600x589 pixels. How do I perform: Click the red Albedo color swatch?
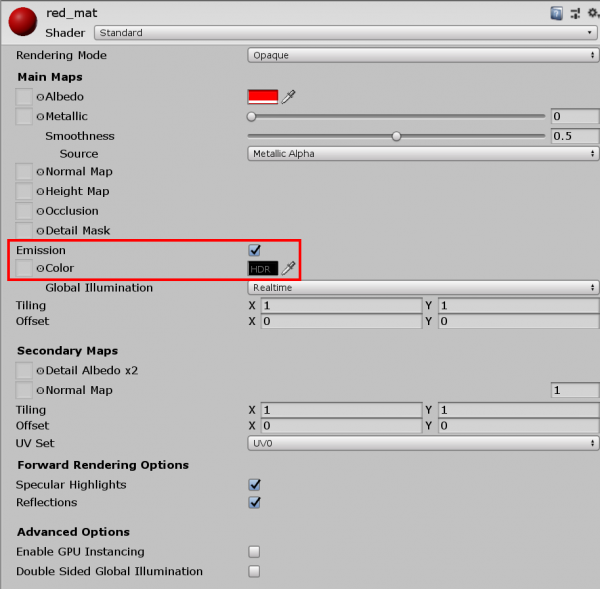pyautogui.click(x=262, y=96)
